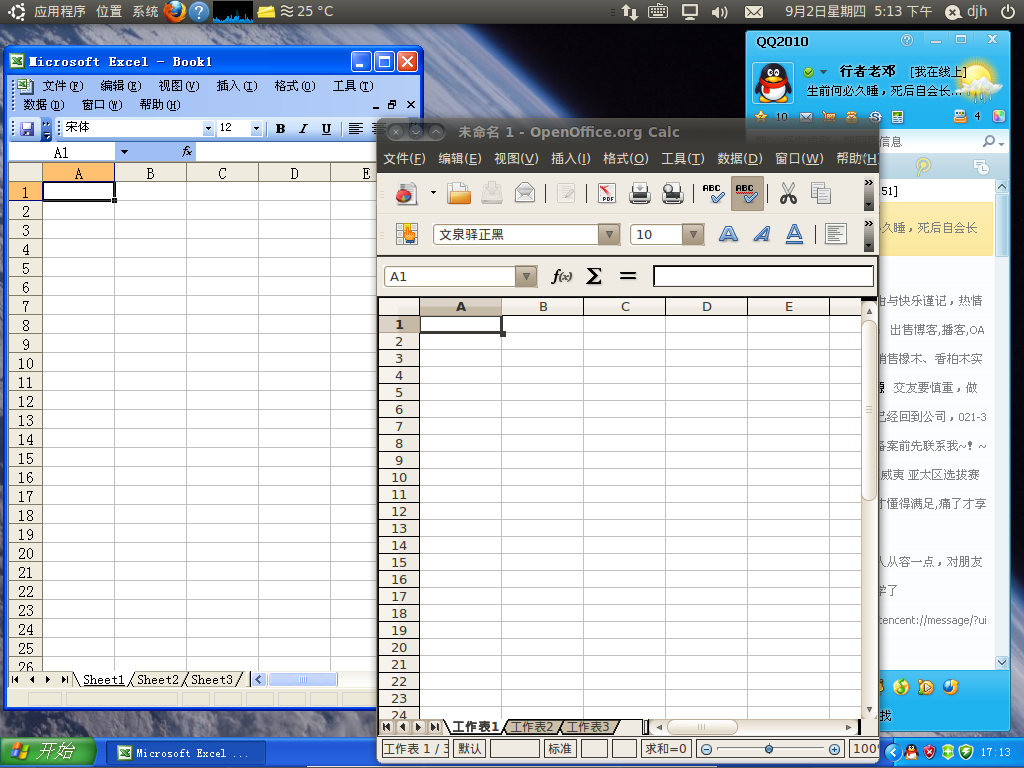Click the Save icon in Excel toolbar

click(x=27, y=129)
